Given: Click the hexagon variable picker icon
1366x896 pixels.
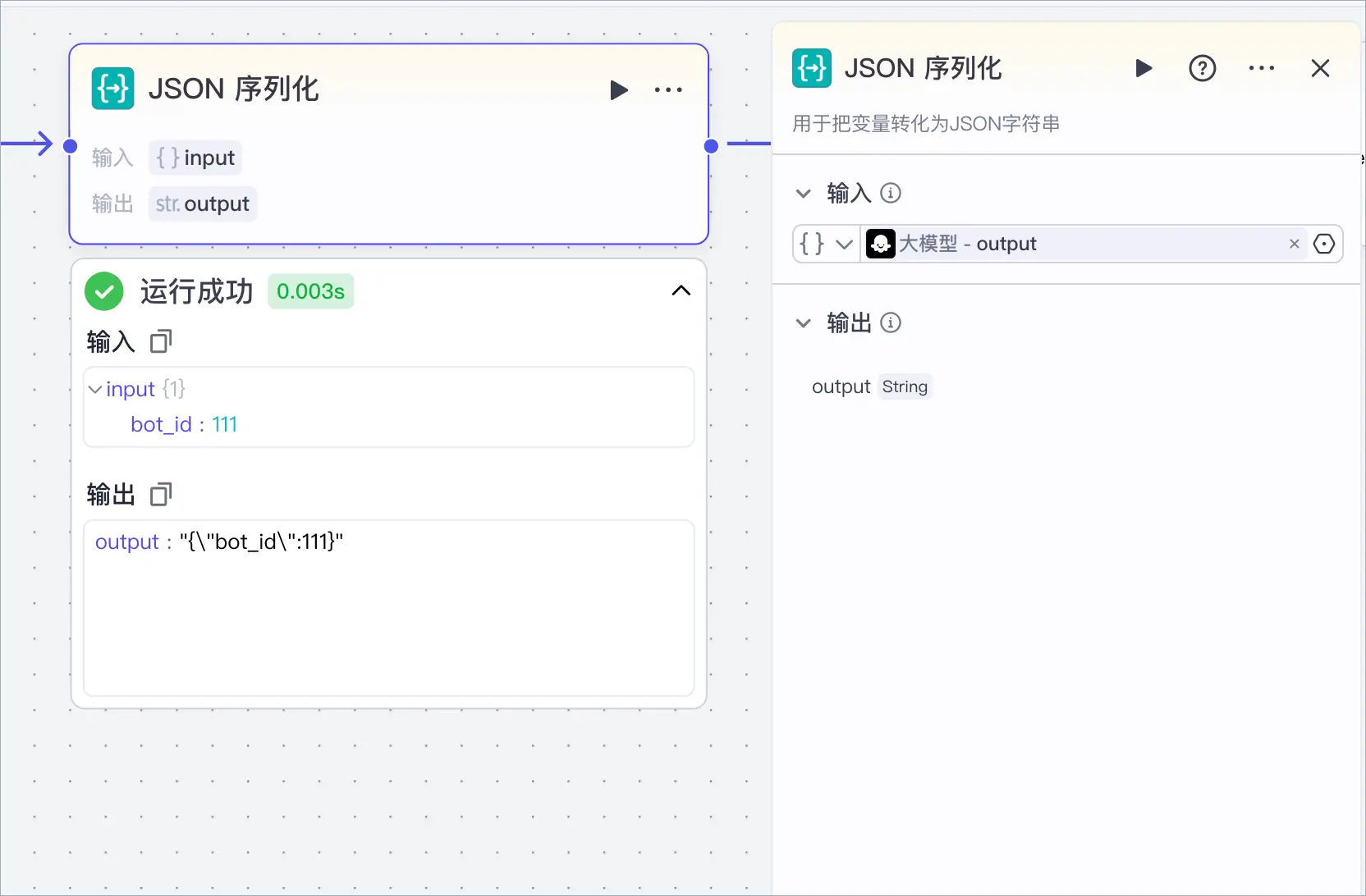Looking at the screenshot, I should click(1323, 244).
